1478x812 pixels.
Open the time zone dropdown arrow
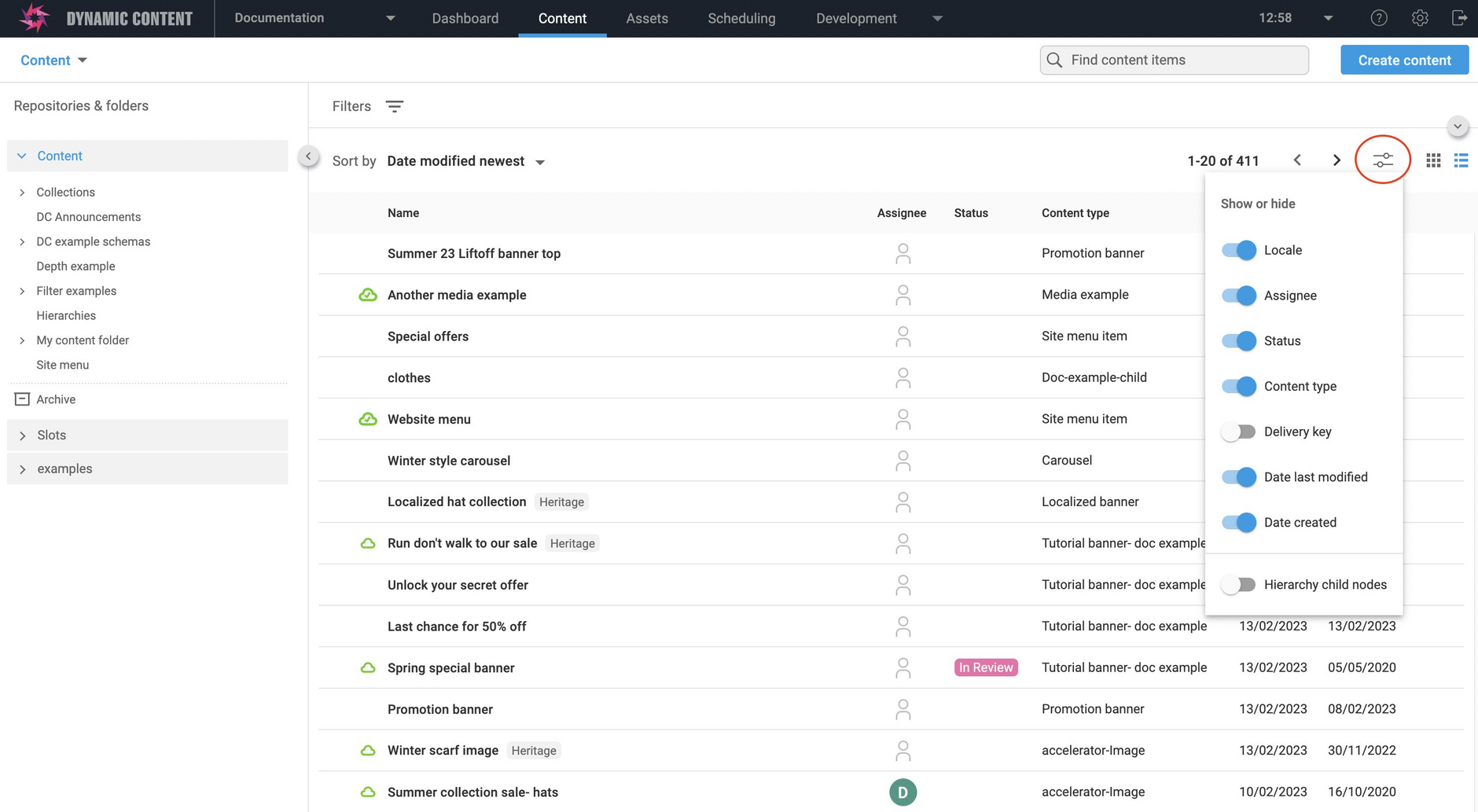click(1328, 19)
